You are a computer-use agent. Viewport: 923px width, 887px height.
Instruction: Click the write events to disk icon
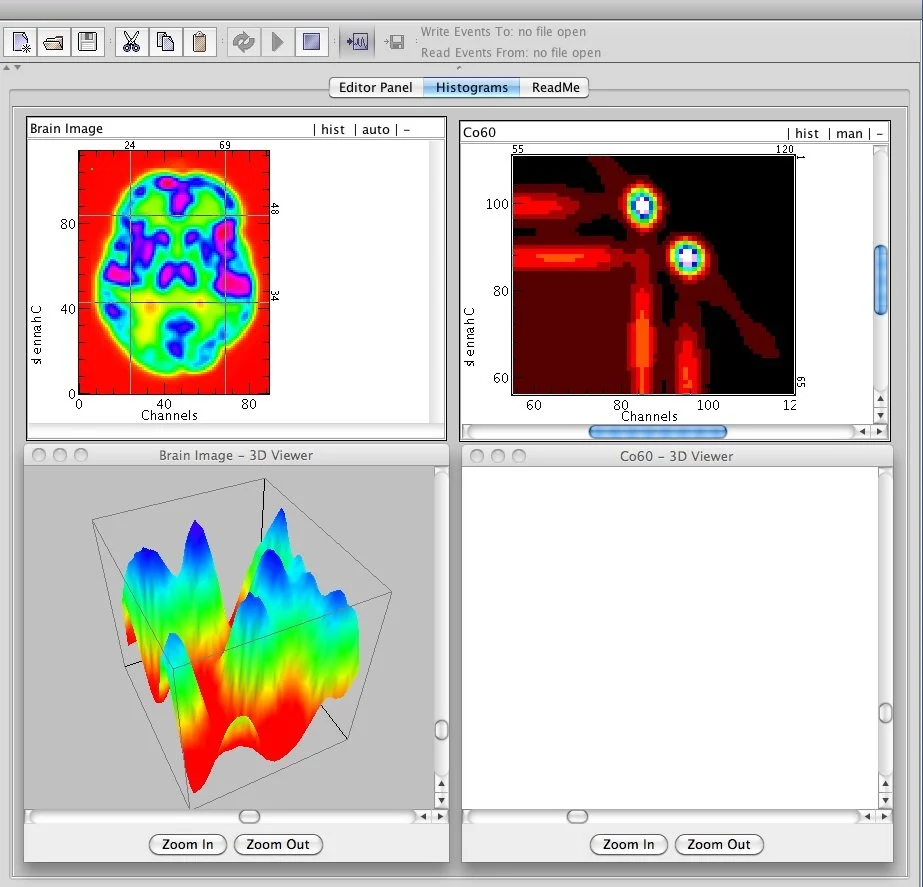pos(395,42)
